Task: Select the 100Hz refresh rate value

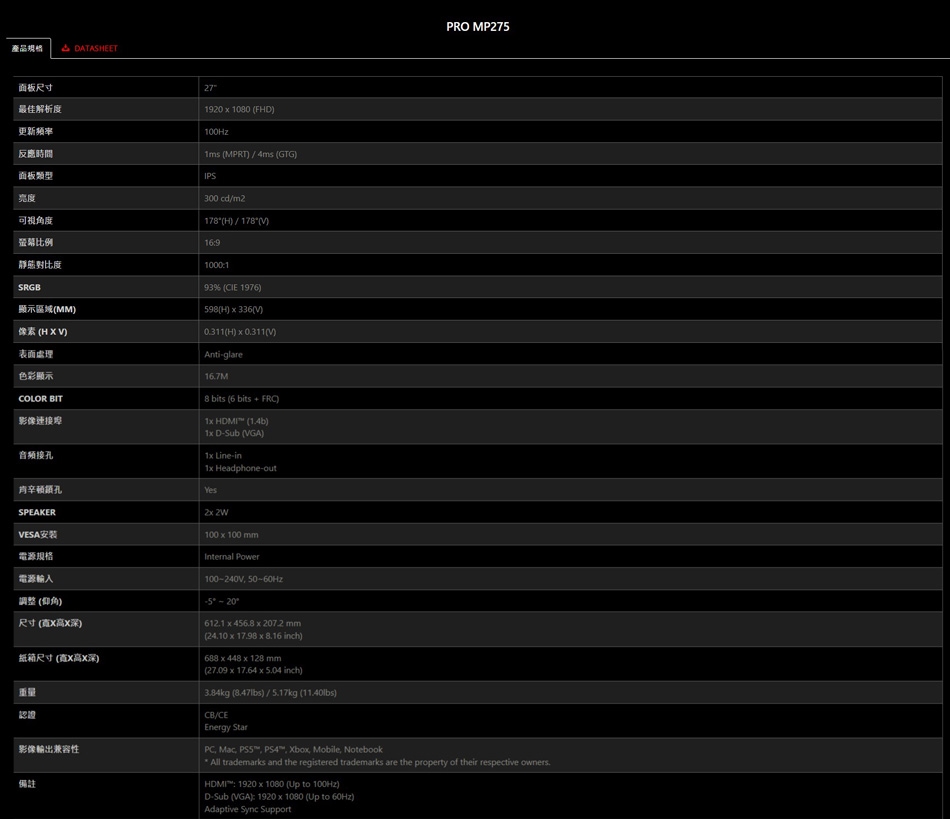Action: (x=216, y=132)
